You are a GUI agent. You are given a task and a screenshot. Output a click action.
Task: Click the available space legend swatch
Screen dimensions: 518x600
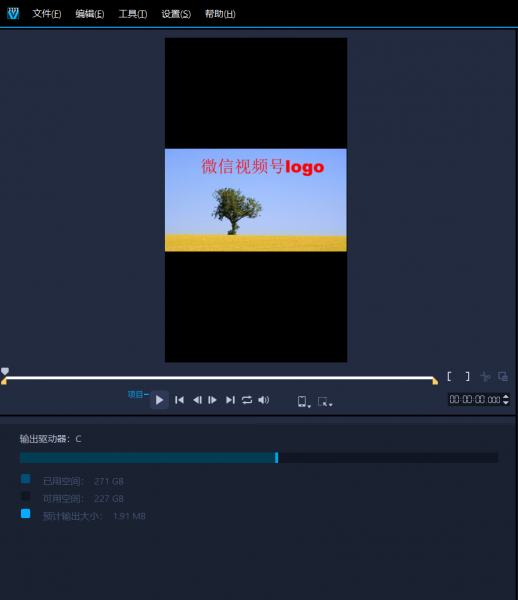point(26,496)
